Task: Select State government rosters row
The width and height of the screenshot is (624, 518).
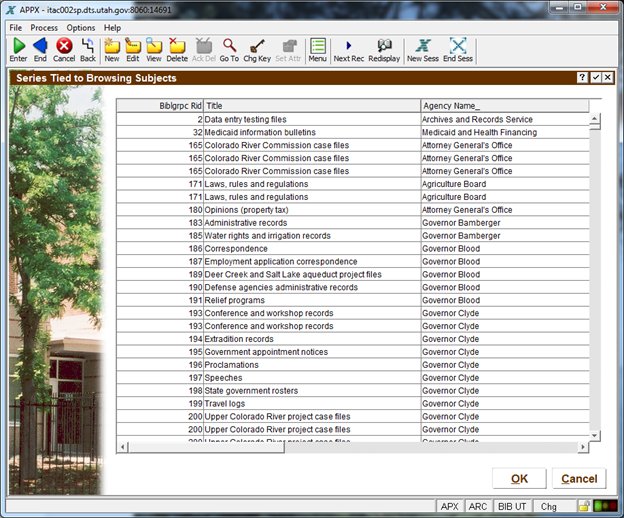Action: point(353,391)
